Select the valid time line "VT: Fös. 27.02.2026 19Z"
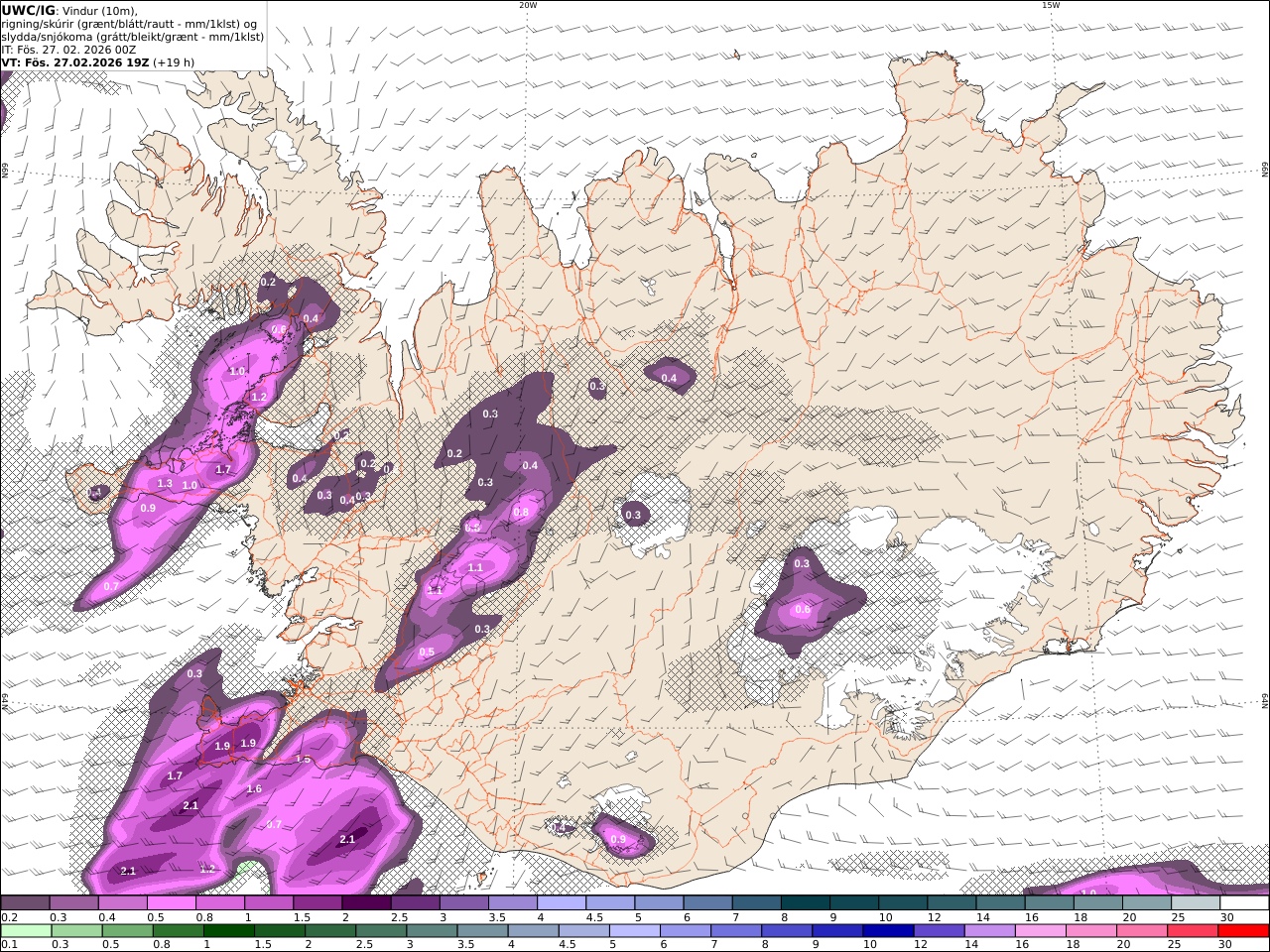This screenshot has height=952, width=1270. (75, 62)
